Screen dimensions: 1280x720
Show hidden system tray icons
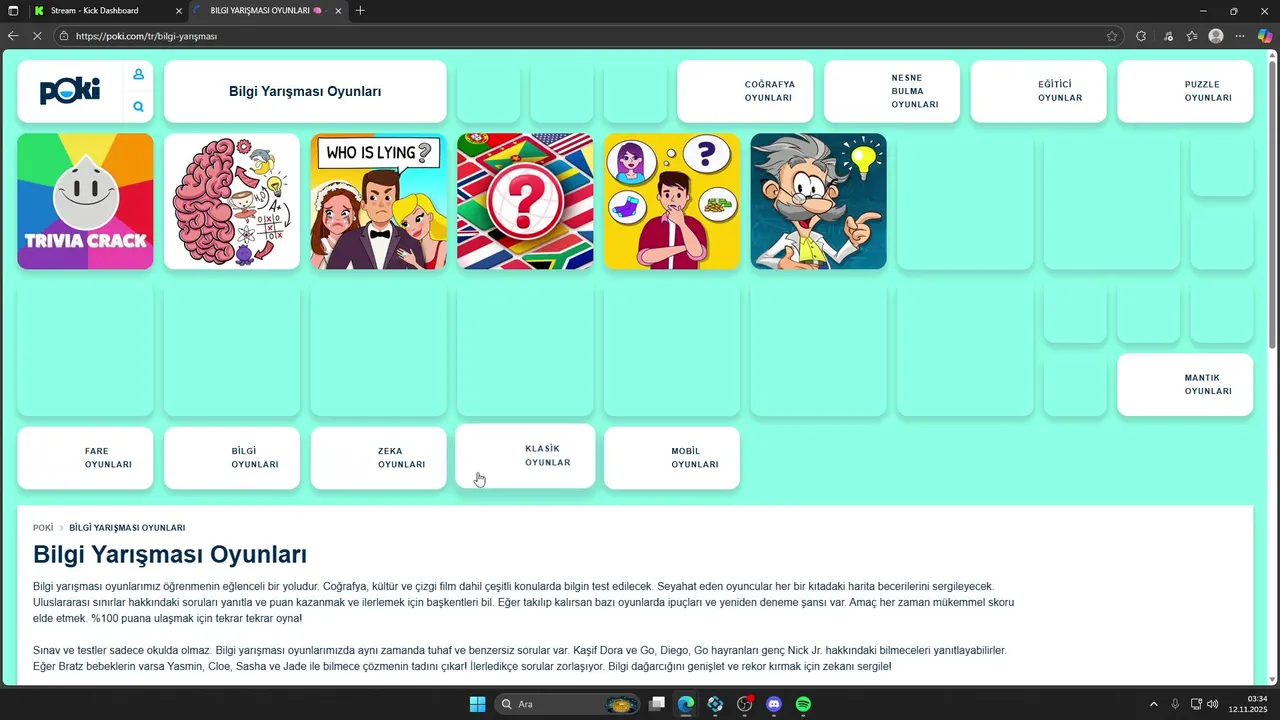coord(1153,704)
